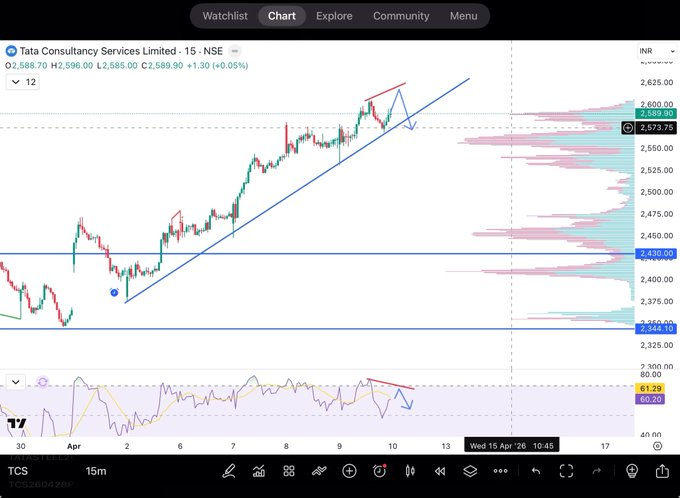Share the chart via export icon
Image resolution: width=680 pixels, height=498 pixels.
(x=662, y=471)
